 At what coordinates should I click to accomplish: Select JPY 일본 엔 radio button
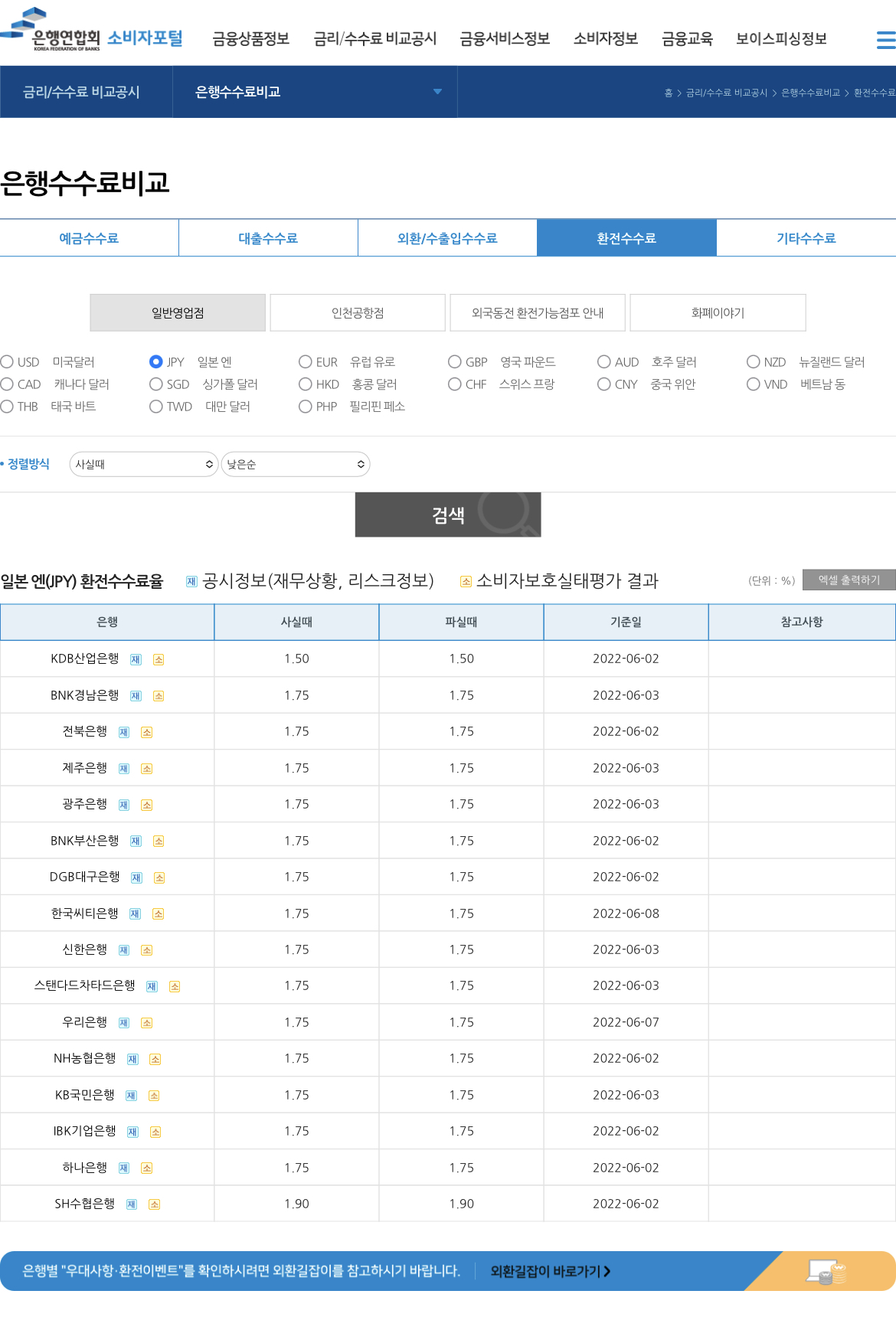click(x=156, y=362)
